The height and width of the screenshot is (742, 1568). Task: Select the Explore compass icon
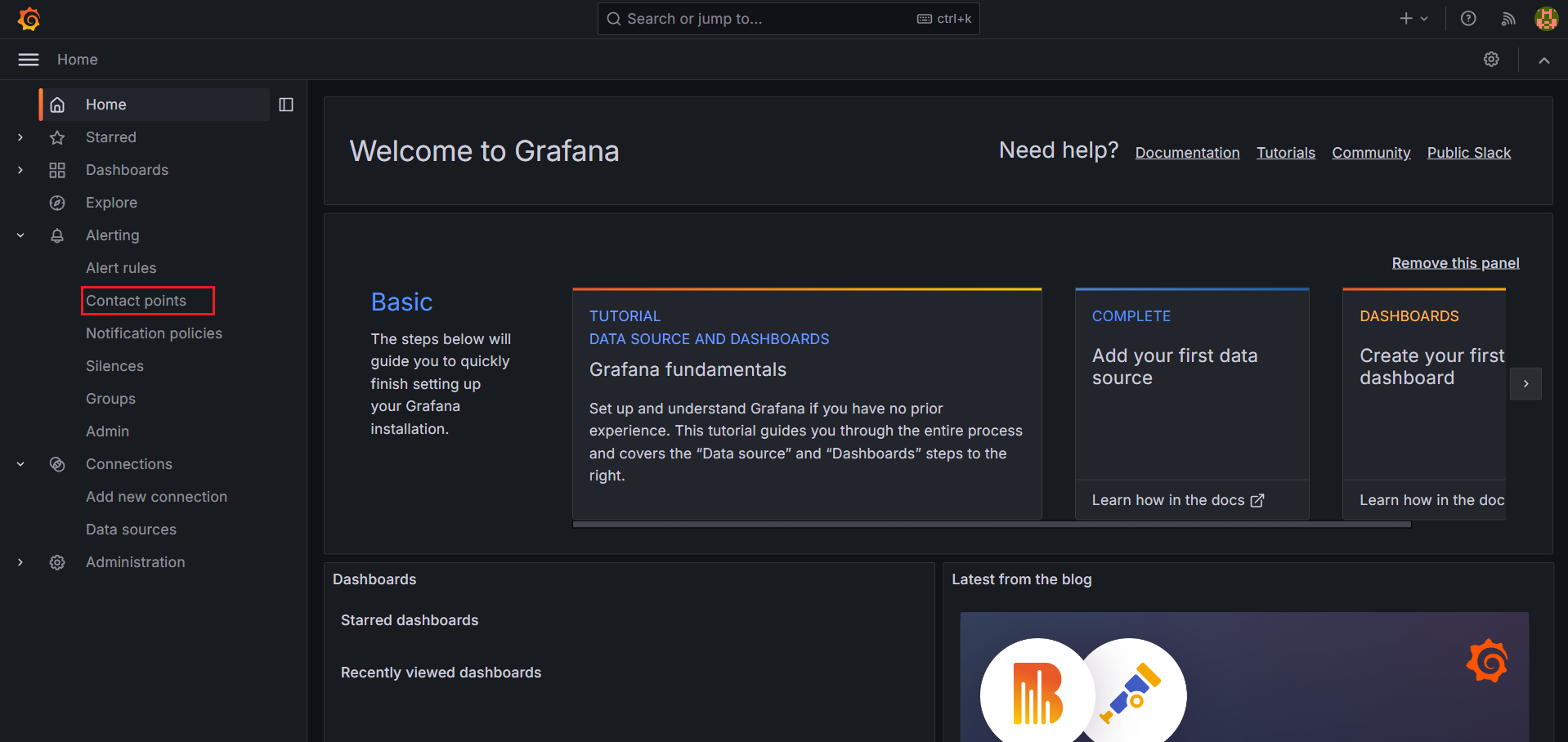pyautogui.click(x=57, y=202)
